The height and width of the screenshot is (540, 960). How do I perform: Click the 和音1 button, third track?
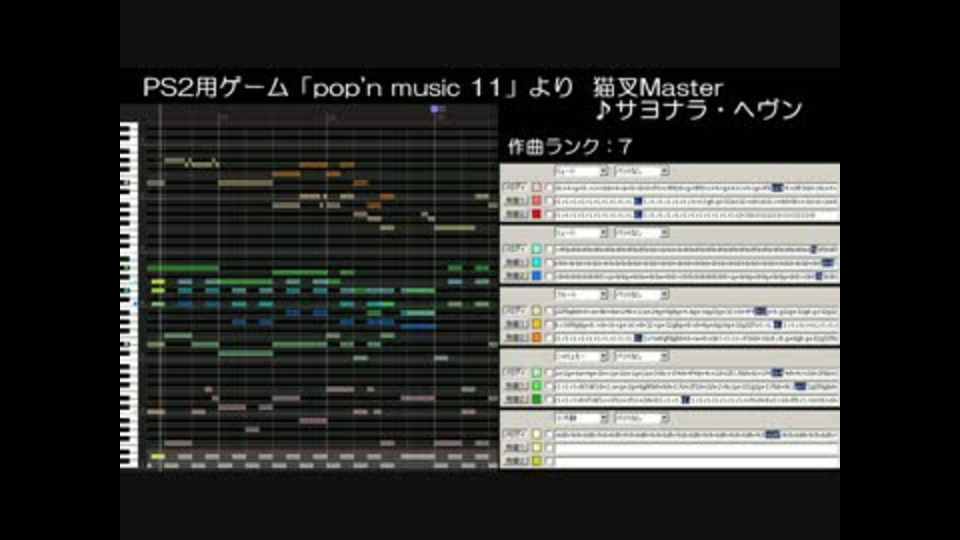(515, 324)
